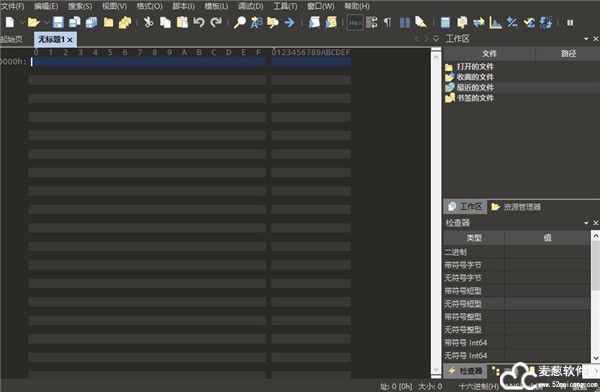
Task: Open the Checksum checkmark icon
Action: [529, 23]
